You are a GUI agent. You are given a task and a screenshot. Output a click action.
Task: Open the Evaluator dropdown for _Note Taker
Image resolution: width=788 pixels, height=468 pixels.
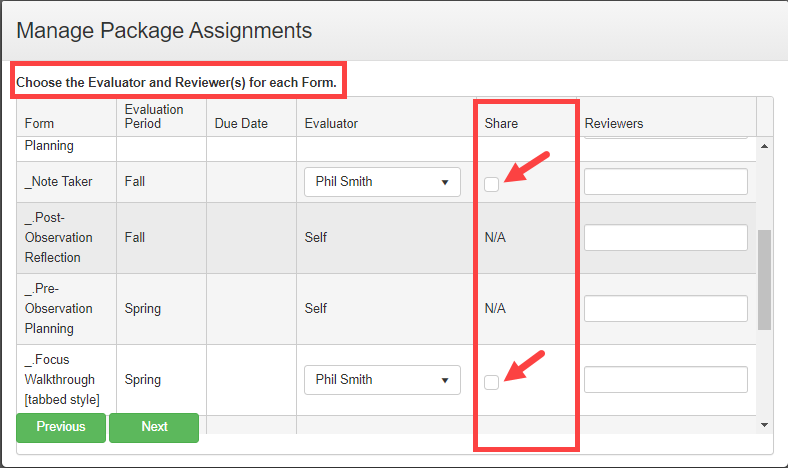click(x=382, y=182)
